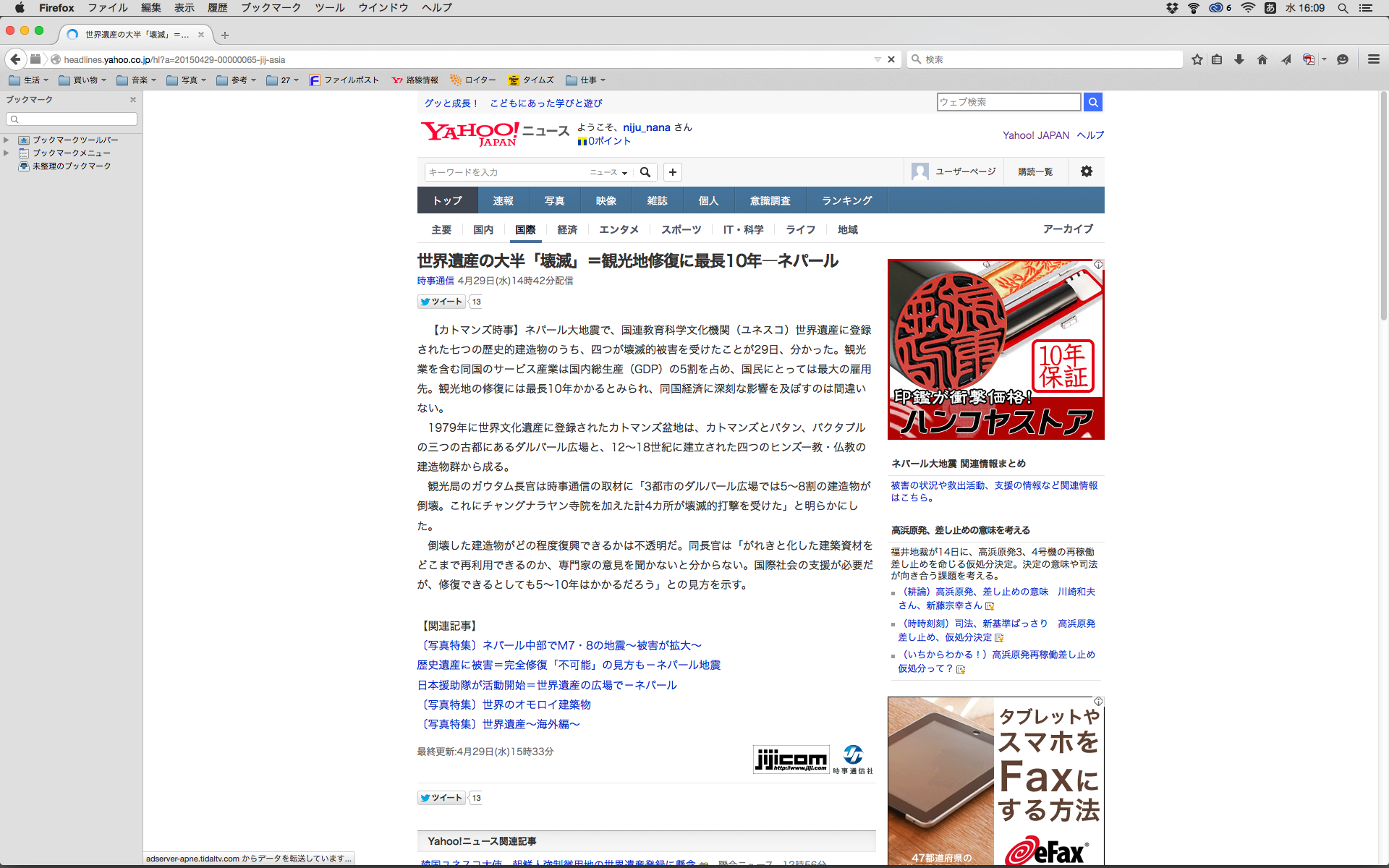Expand the ブックマークツールバー tree item
1389x868 pixels.
click(7, 140)
